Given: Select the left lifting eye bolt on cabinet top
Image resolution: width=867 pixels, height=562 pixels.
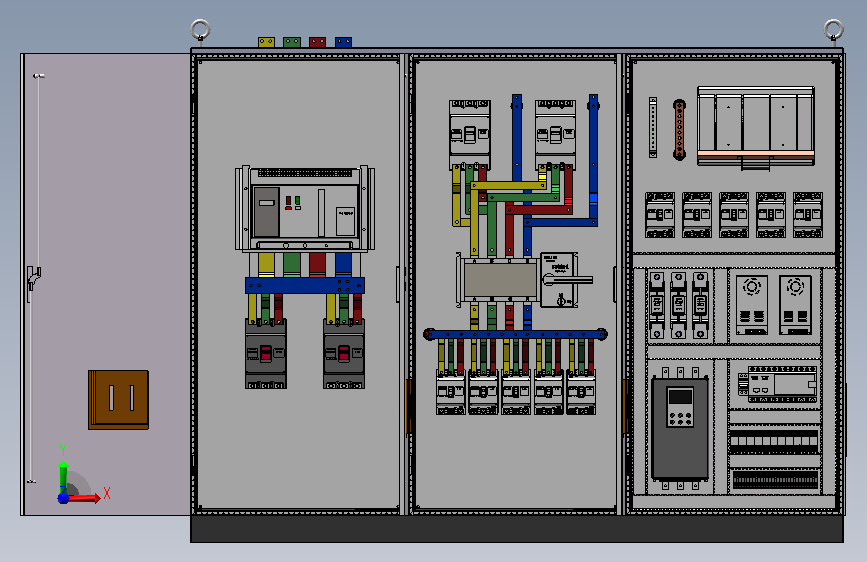Looking at the screenshot, I should coord(200,30).
